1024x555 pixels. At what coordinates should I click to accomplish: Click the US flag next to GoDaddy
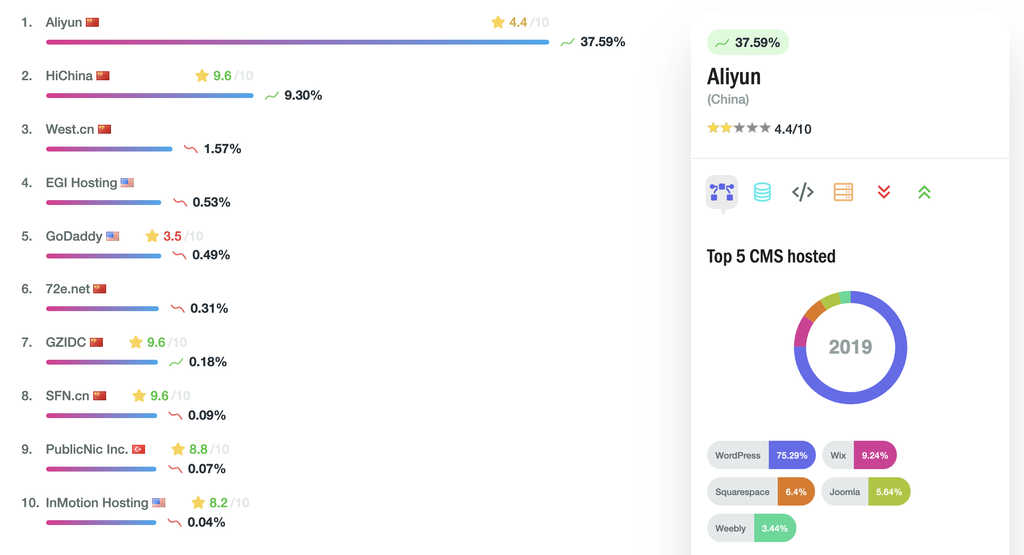pos(112,236)
